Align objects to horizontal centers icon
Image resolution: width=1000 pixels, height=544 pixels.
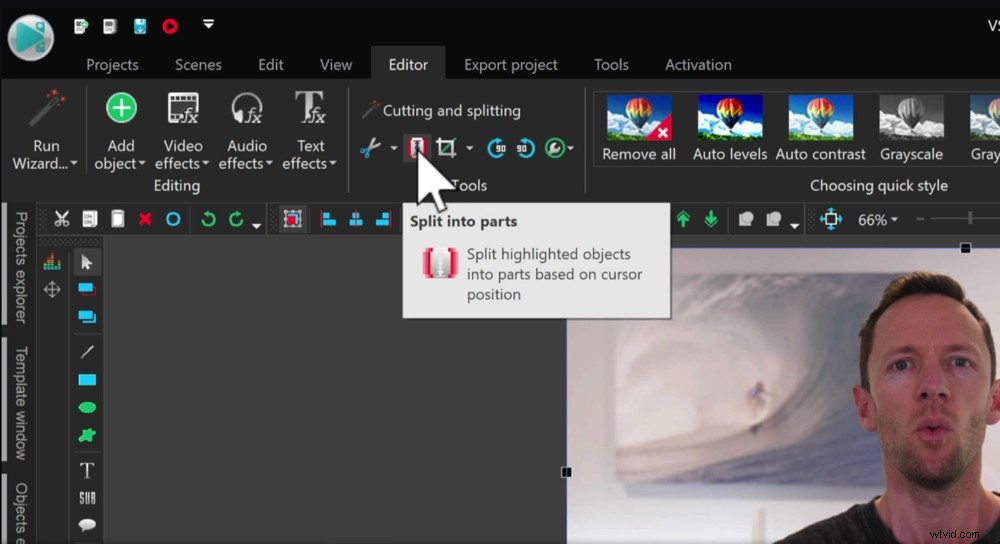tap(356, 219)
